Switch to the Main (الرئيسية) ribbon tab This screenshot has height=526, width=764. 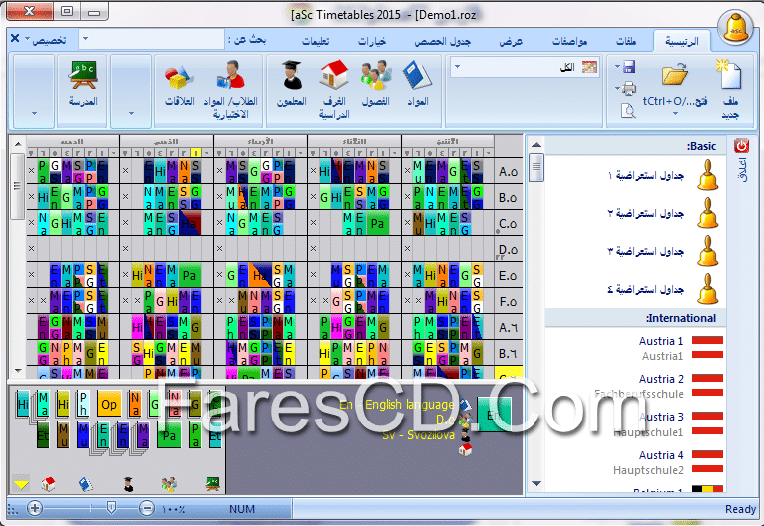[681, 41]
